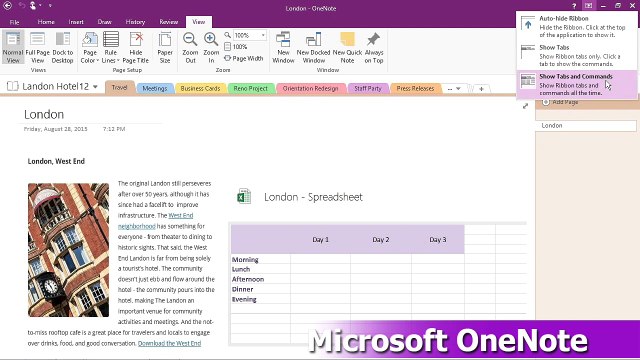
Task: Open the Travel section tab
Action: pos(119,87)
